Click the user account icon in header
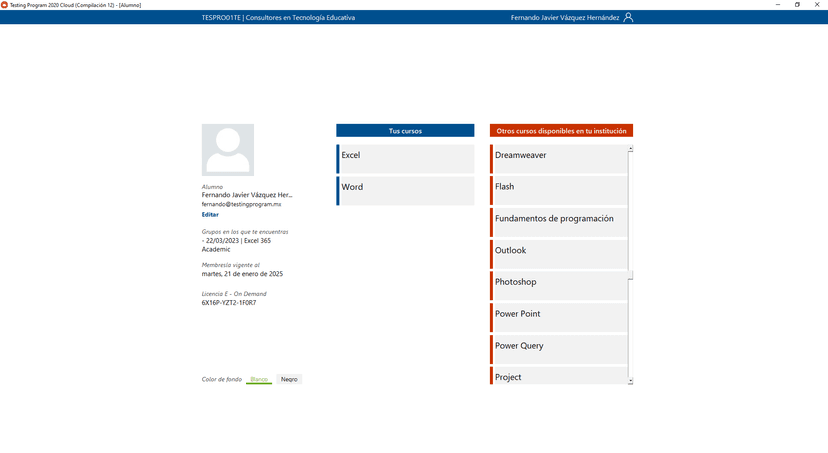This screenshot has height=453, width=828. [x=628, y=17]
